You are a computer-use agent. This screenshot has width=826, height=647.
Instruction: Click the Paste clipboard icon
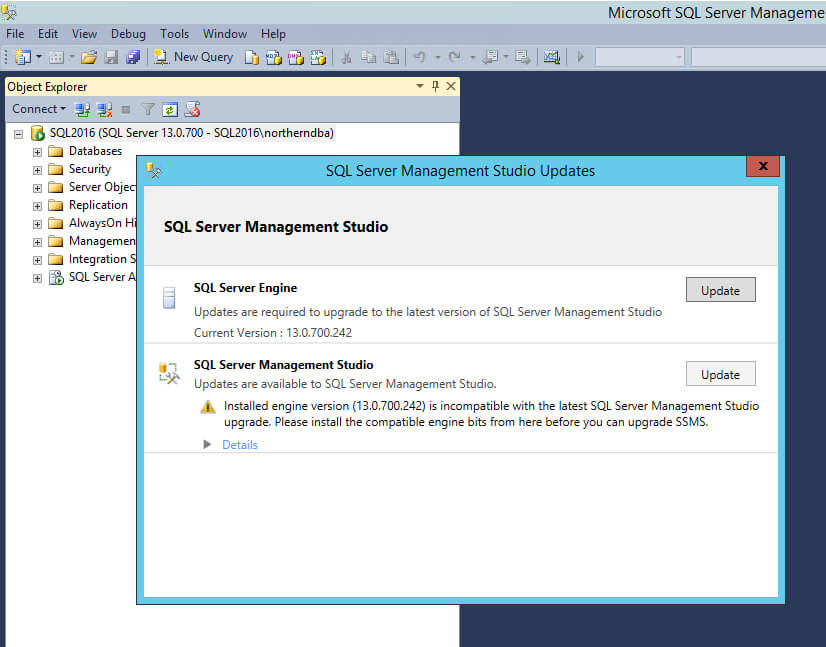(x=391, y=57)
